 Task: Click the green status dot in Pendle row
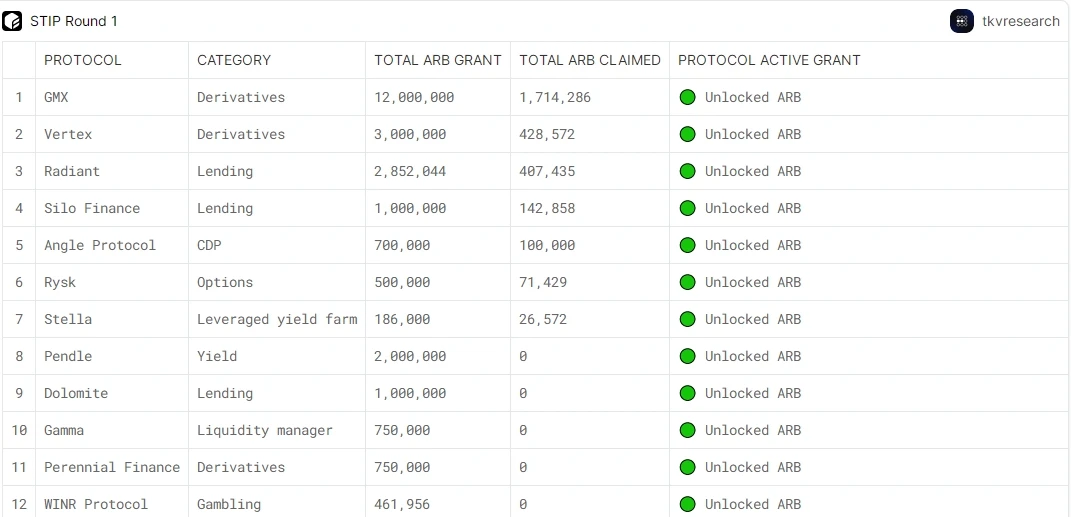click(687, 356)
